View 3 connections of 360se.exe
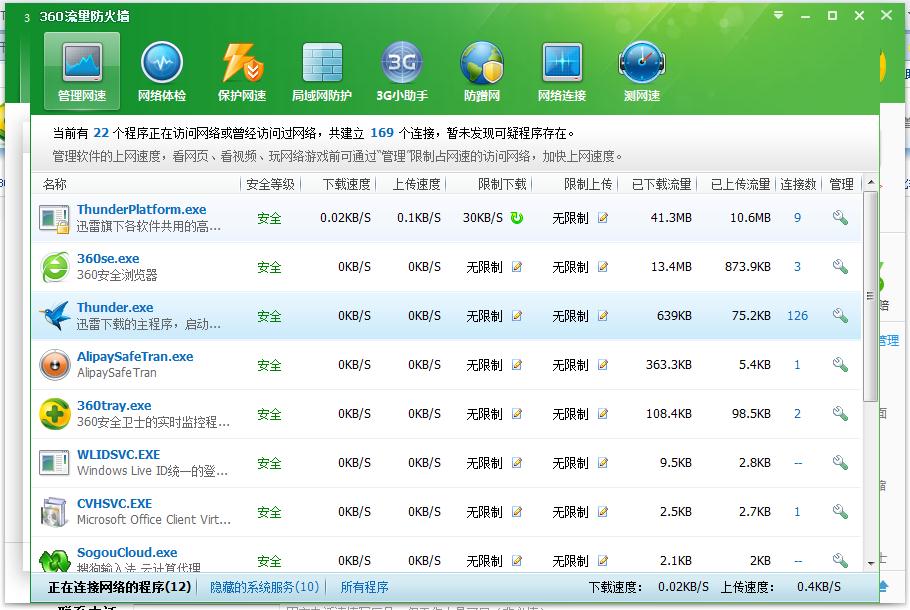The height and width of the screenshot is (610, 910). click(797, 267)
